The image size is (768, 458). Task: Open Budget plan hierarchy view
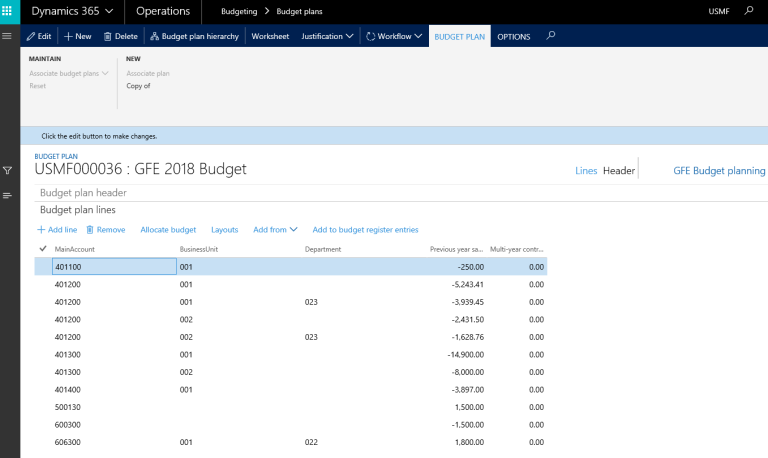tap(195, 36)
